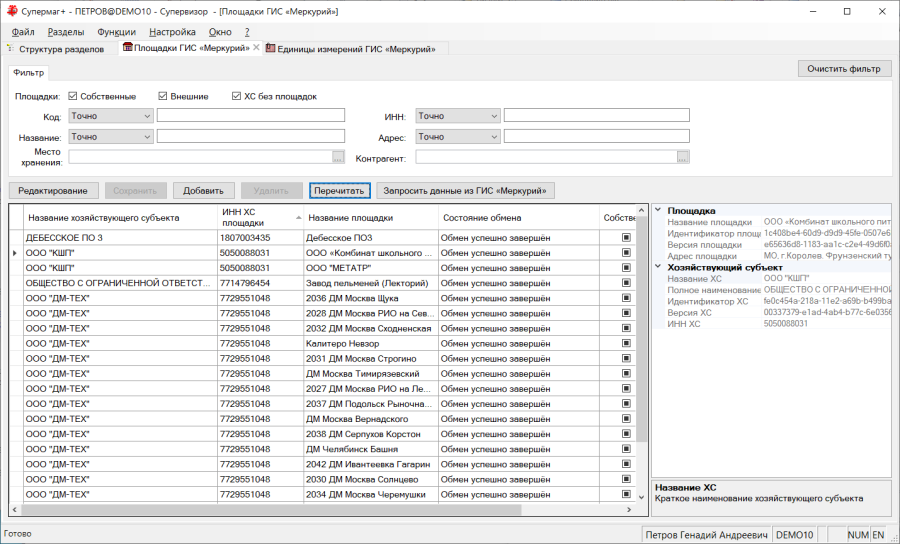Open the Функции menu
900x544 pixels.
(x=117, y=32)
